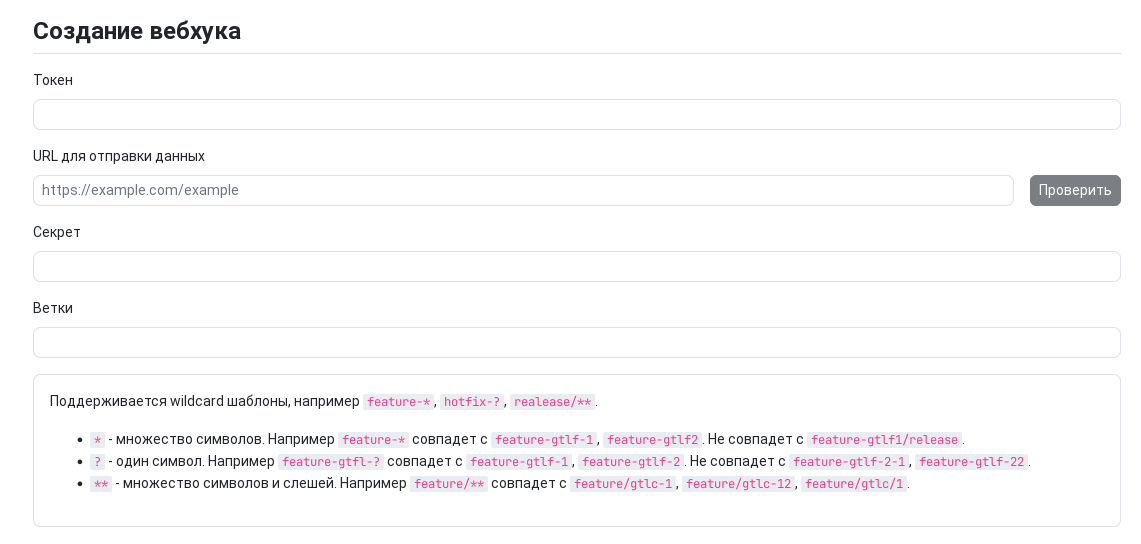Click the Токен label
Viewport: 1141px width, 544px height.
coord(53,80)
